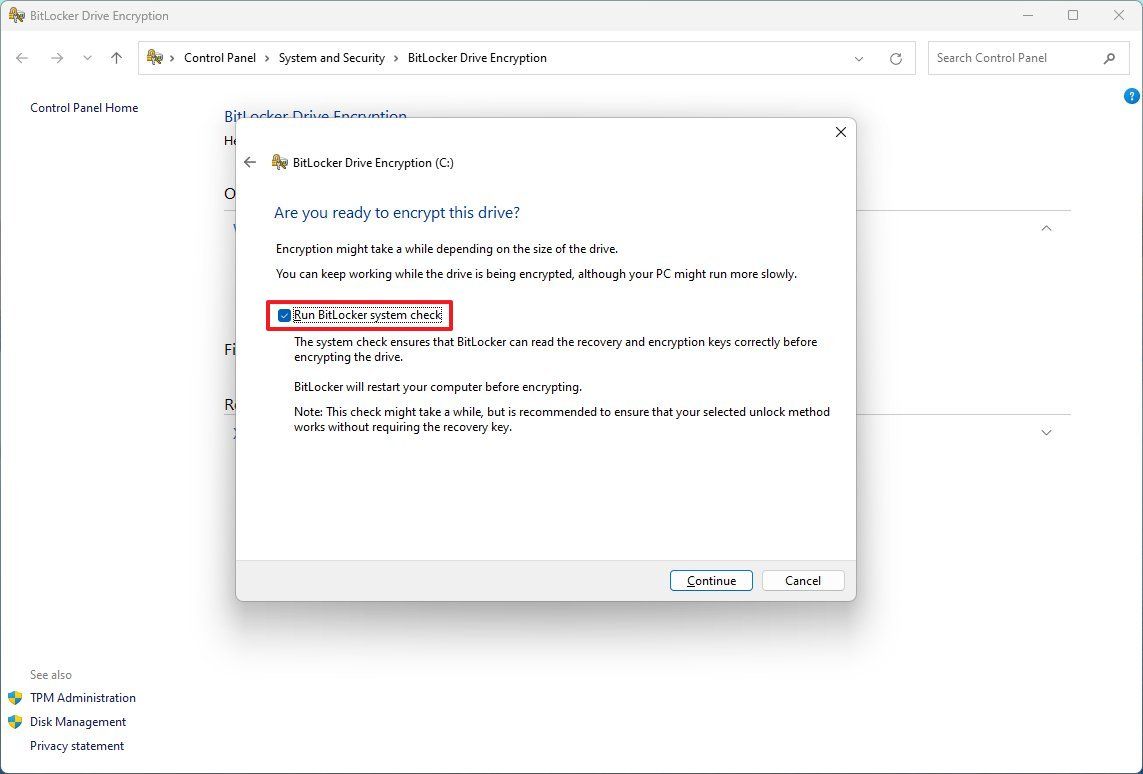The image size is (1143, 774).
Task: Click the refresh icon in the address bar
Action: coord(895,58)
